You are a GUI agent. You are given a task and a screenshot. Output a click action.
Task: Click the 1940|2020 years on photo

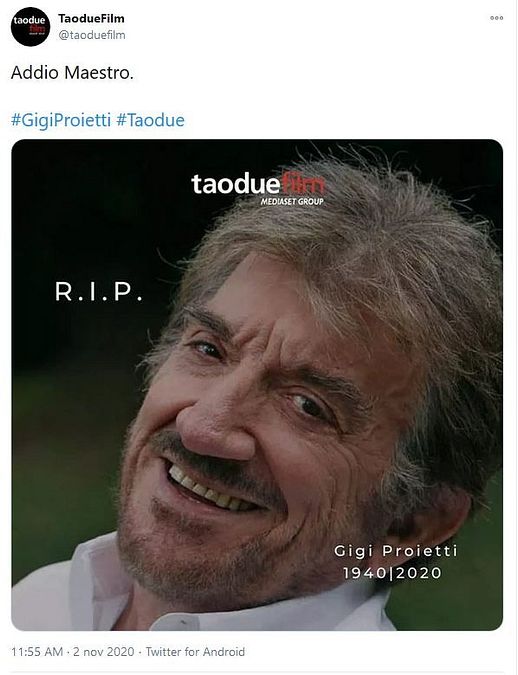tap(392, 573)
